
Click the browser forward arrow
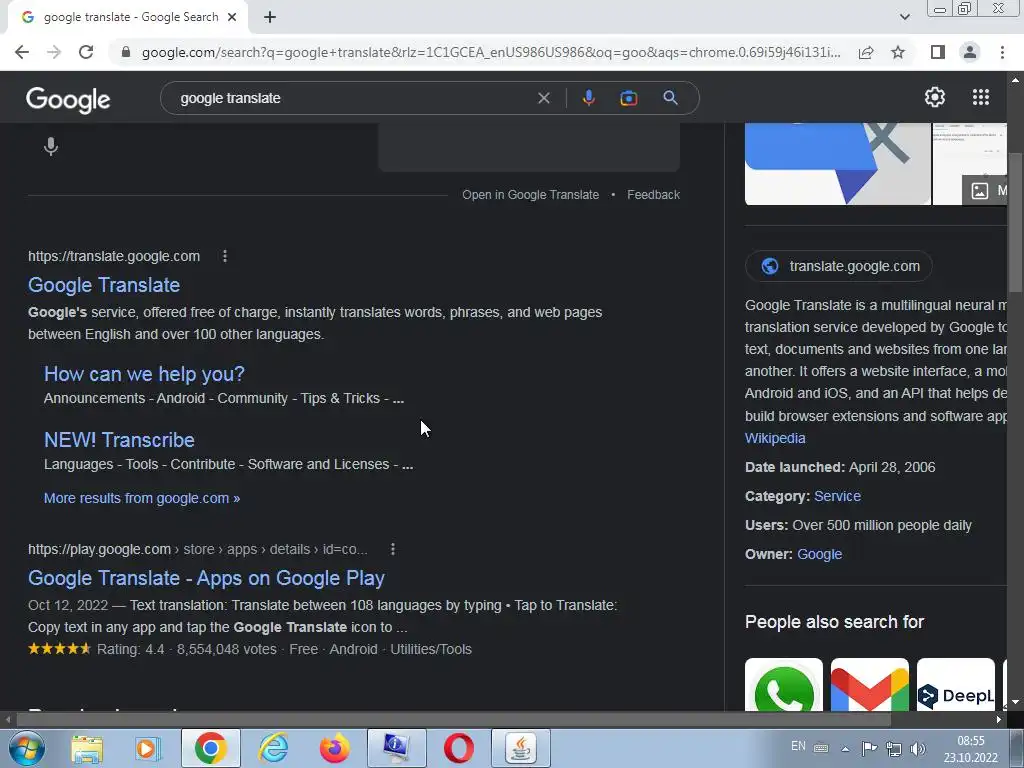coord(54,52)
